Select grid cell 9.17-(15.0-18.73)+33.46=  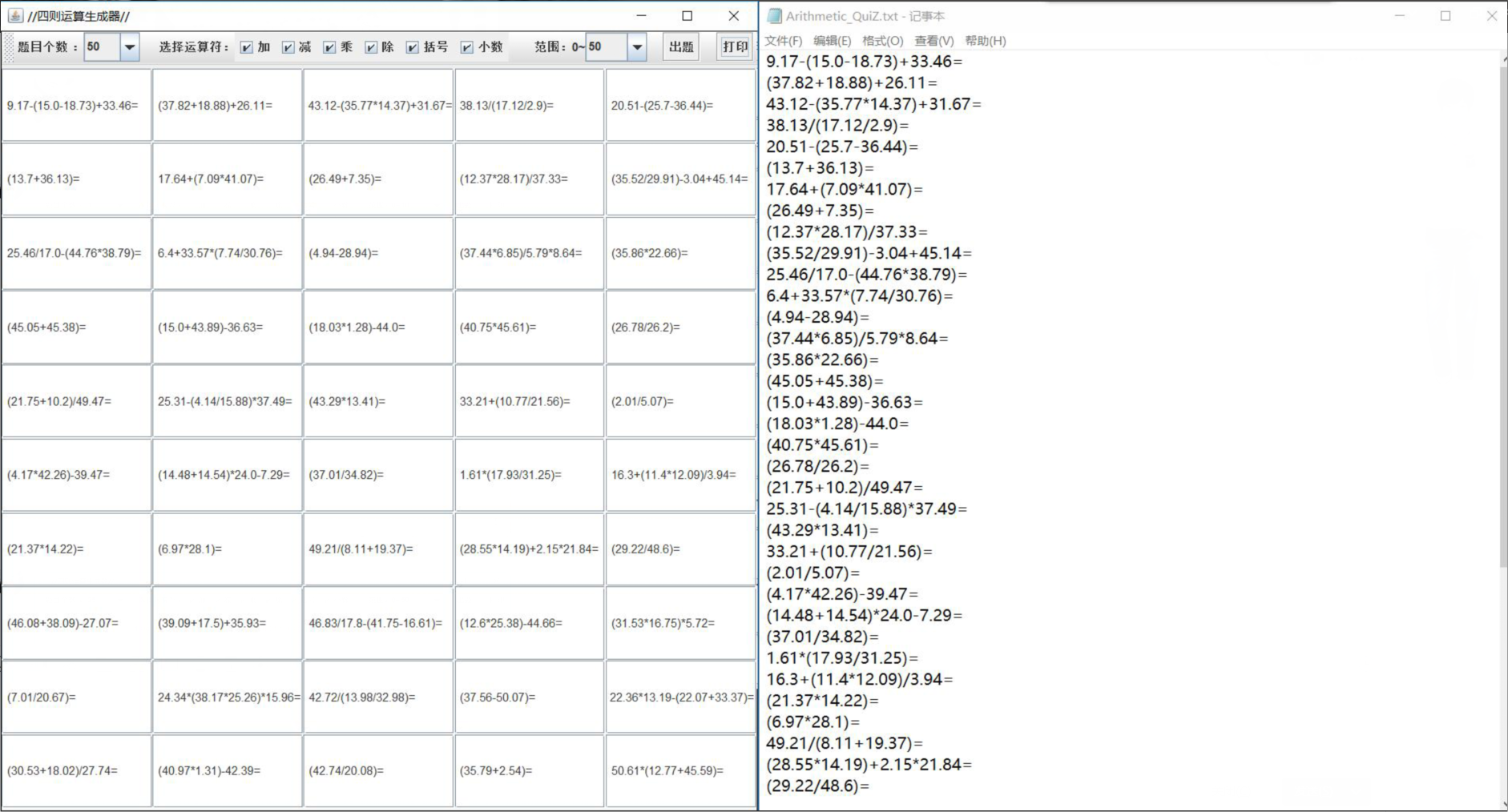(76, 105)
